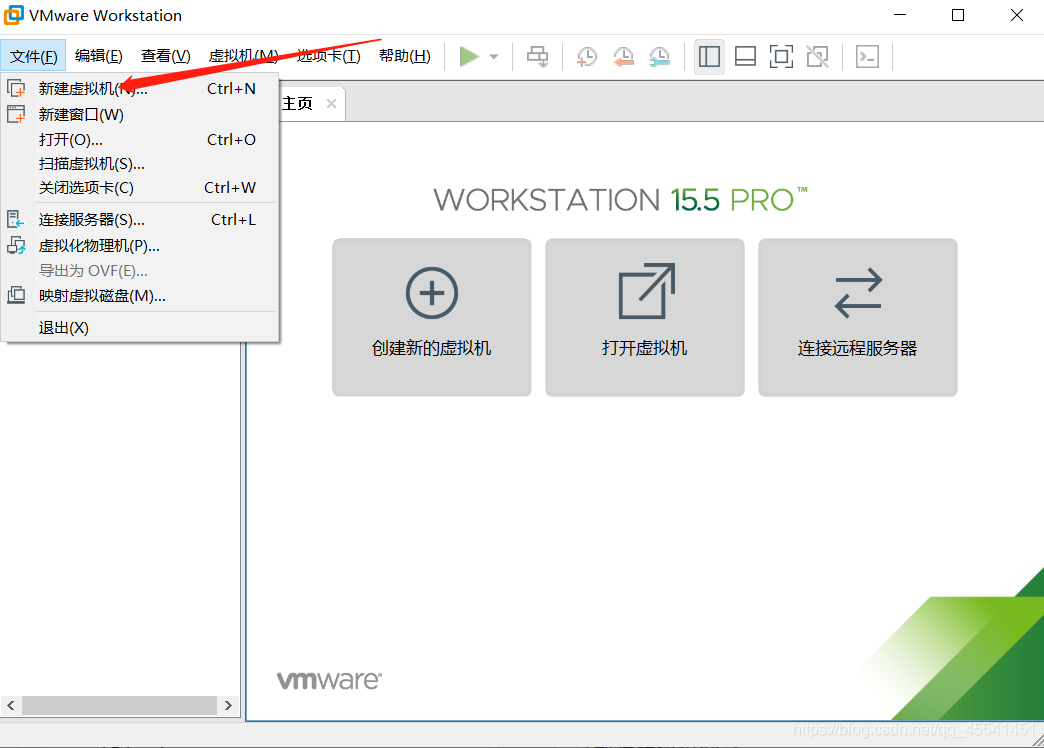Click the console view toolbar icon
The width and height of the screenshot is (1044, 748).
[868, 57]
